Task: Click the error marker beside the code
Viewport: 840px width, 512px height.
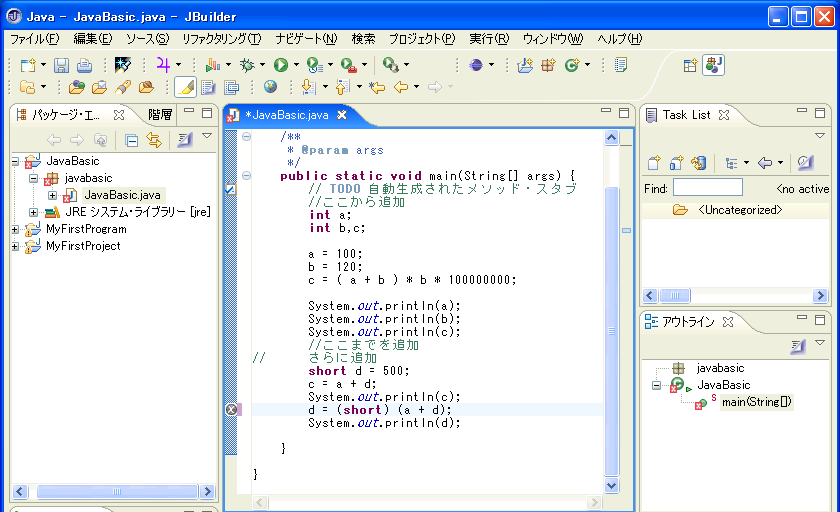Action: (231, 409)
